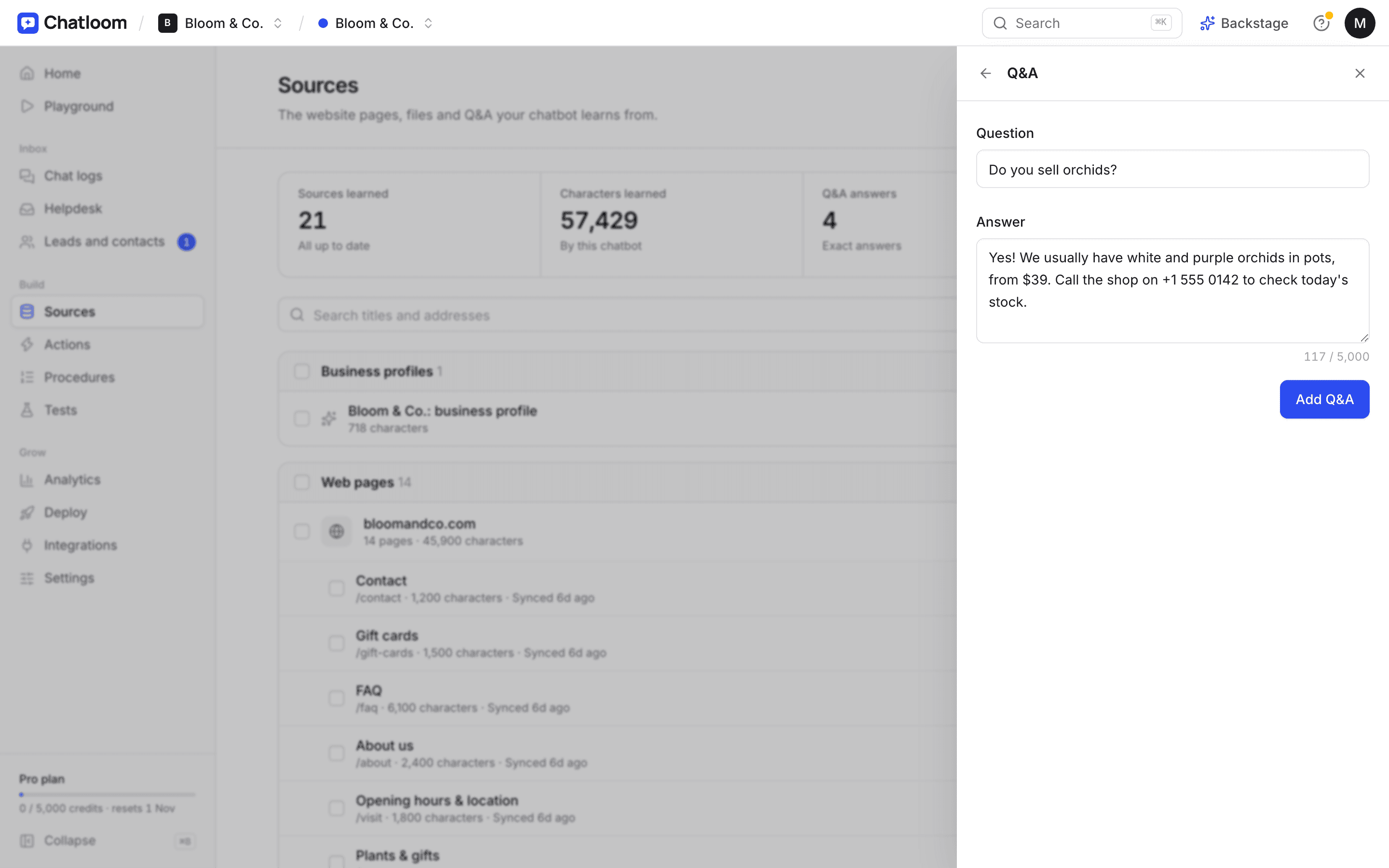Click inside the Answer text area
Image resolution: width=1389 pixels, height=868 pixels.
(x=1172, y=291)
